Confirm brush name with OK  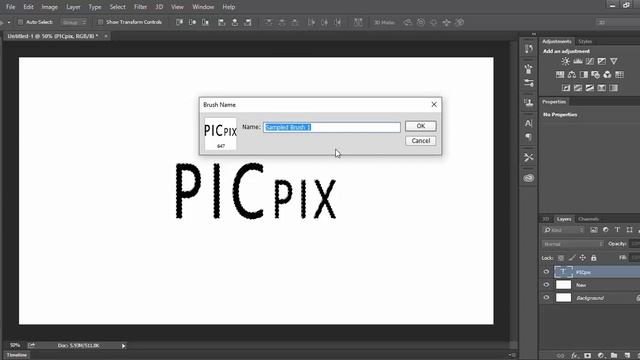click(420, 126)
